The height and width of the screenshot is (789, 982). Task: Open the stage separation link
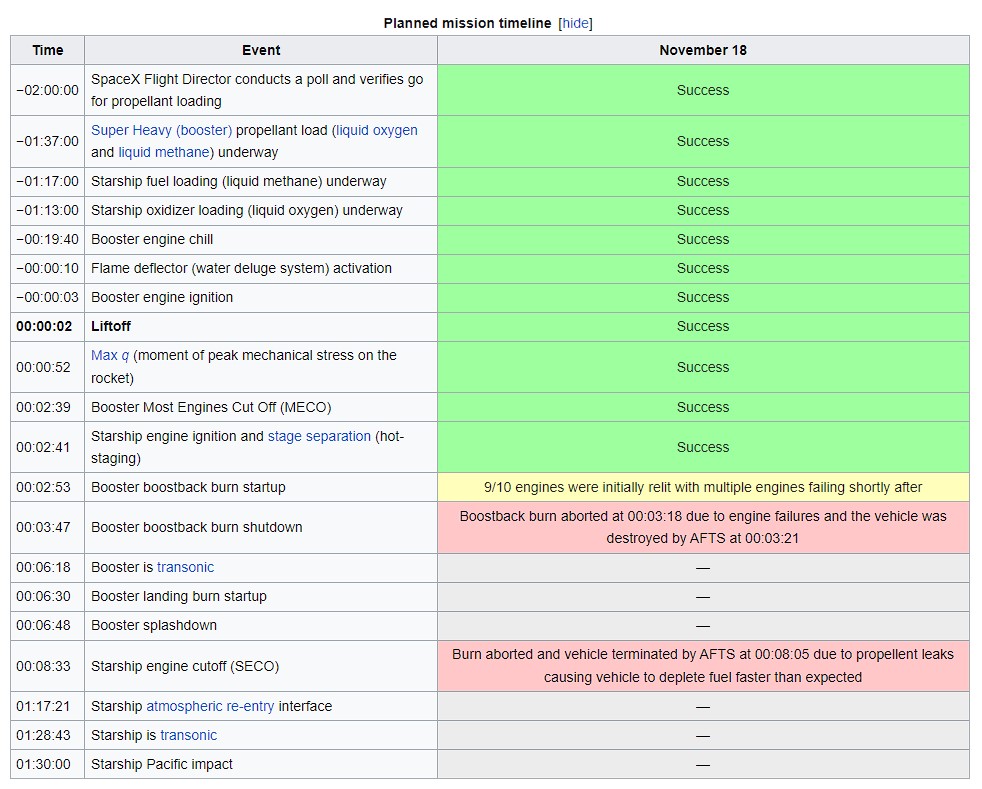click(x=319, y=436)
